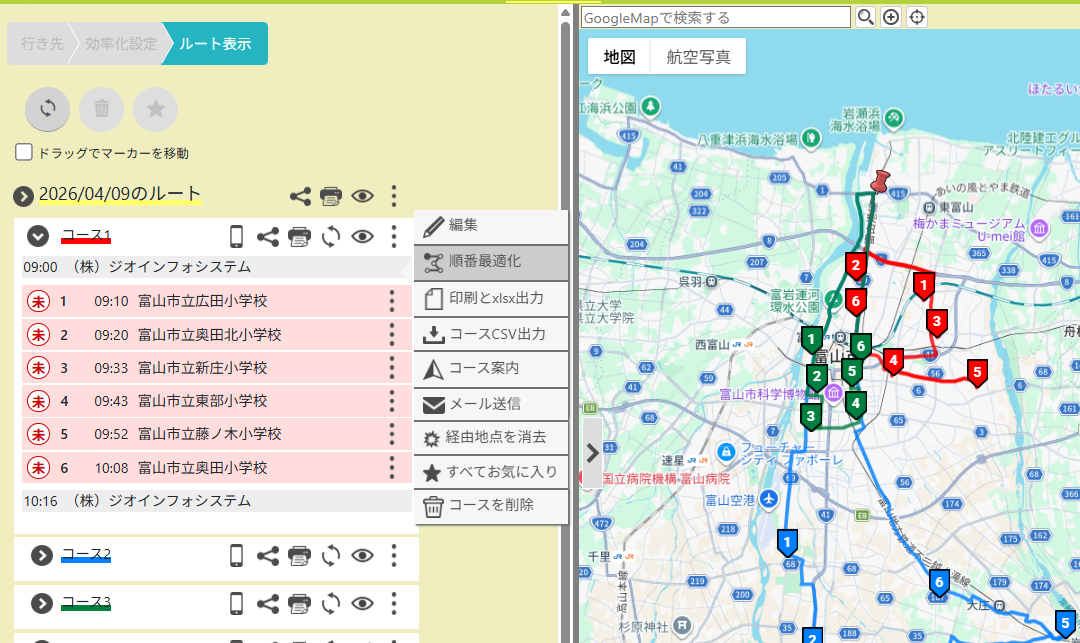Open the smartphone view for コース1
1080x643 pixels.
(237, 236)
